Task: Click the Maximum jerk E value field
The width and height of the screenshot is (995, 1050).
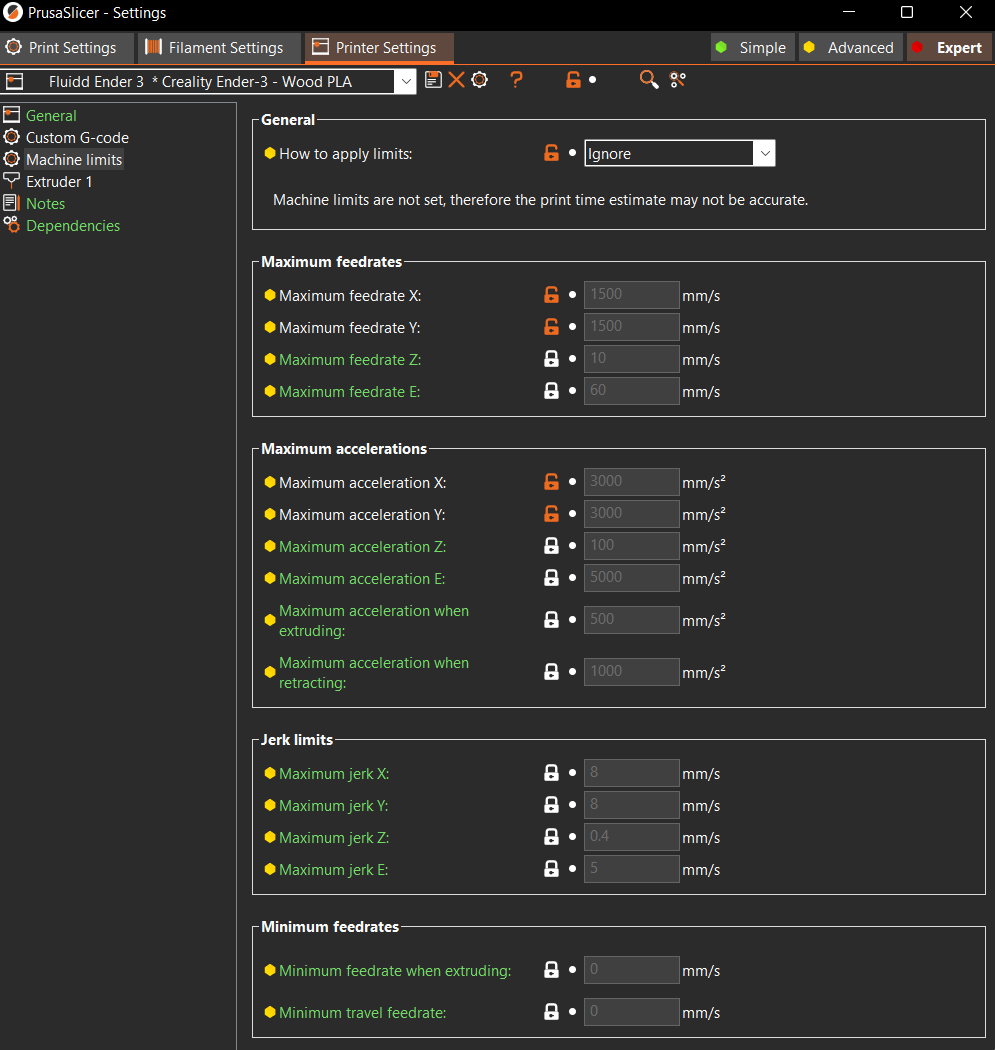Action: (631, 869)
